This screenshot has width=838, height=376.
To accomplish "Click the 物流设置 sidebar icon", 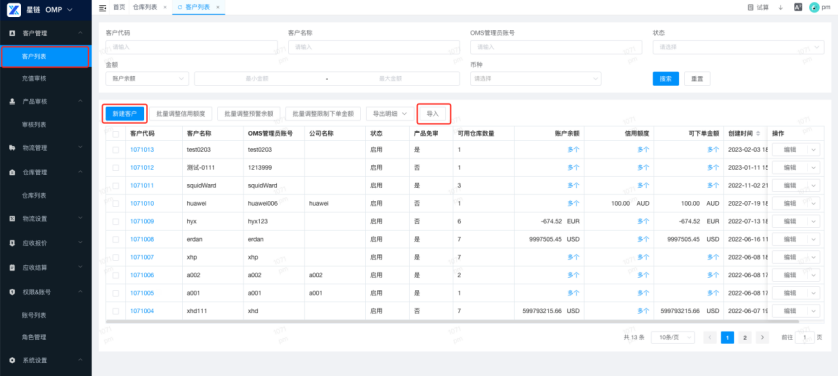I will [12, 218].
